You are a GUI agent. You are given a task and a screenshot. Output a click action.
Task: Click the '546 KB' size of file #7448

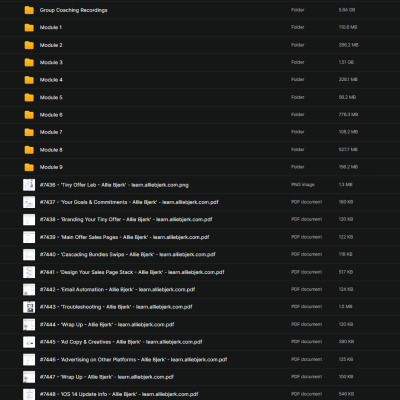click(346, 394)
